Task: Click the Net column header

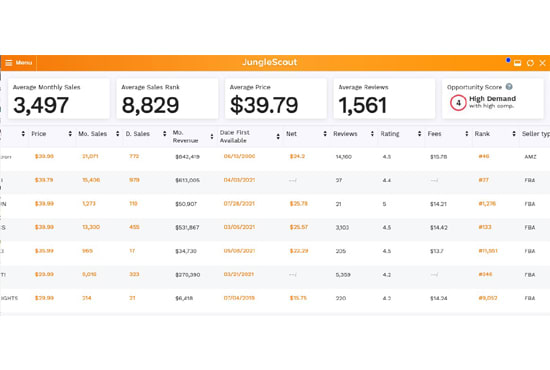Action: pyautogui.click(x=291, y=134)
